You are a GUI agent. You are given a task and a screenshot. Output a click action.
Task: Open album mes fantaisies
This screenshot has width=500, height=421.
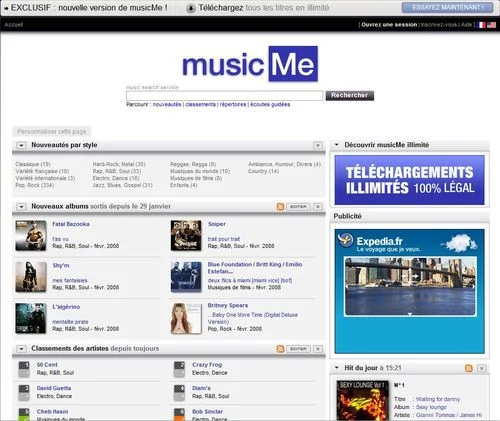pyautogui.click(x=70, y=280)
